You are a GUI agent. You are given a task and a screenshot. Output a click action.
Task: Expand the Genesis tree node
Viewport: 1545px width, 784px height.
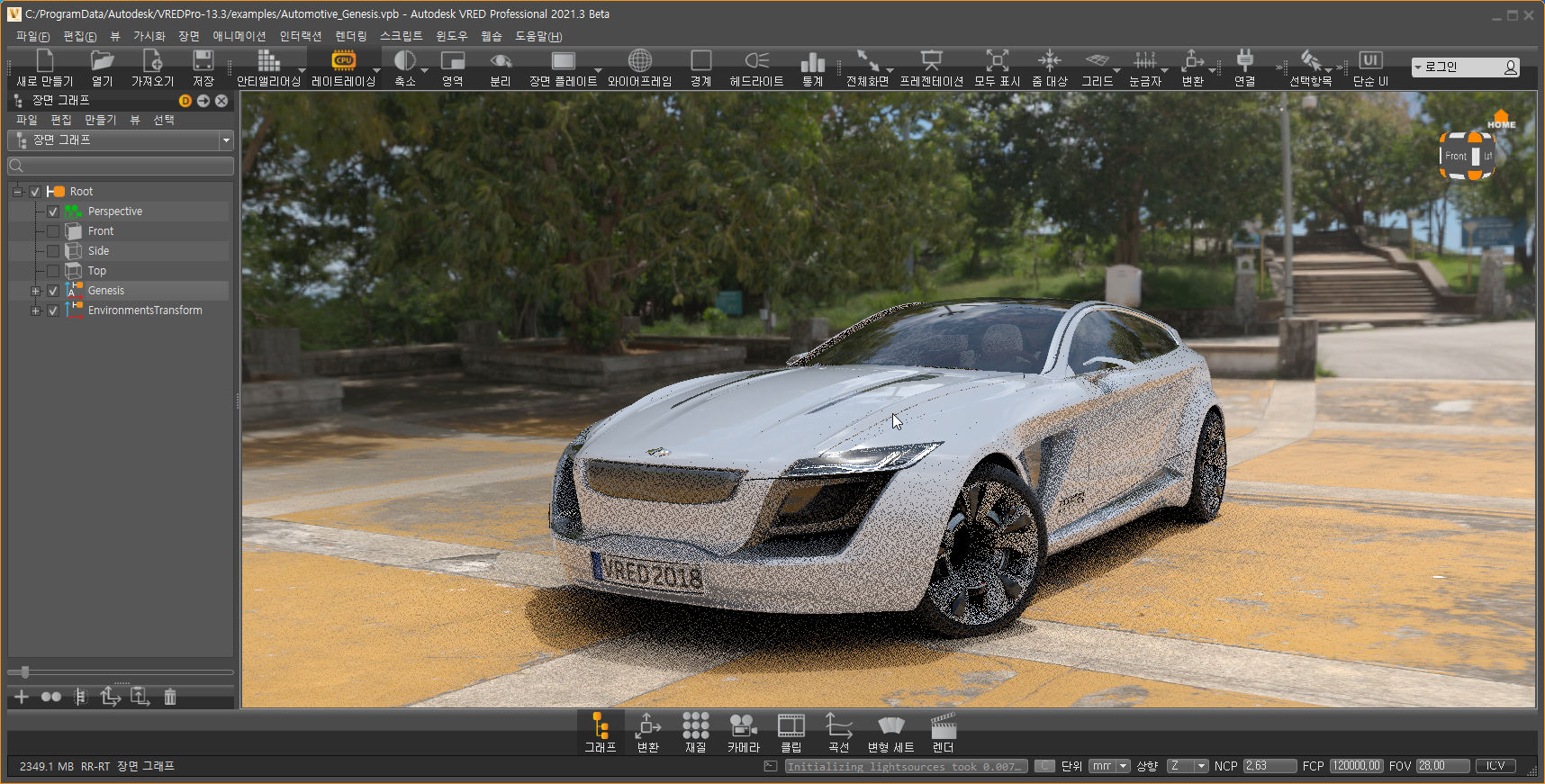(x=36, y=291)
